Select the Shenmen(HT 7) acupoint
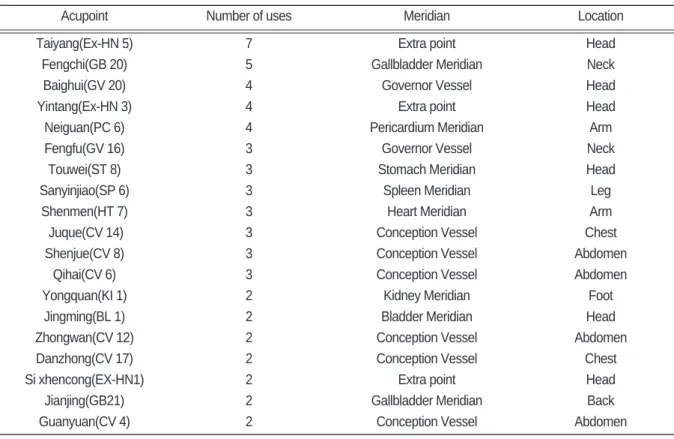 tap(84, 212)
